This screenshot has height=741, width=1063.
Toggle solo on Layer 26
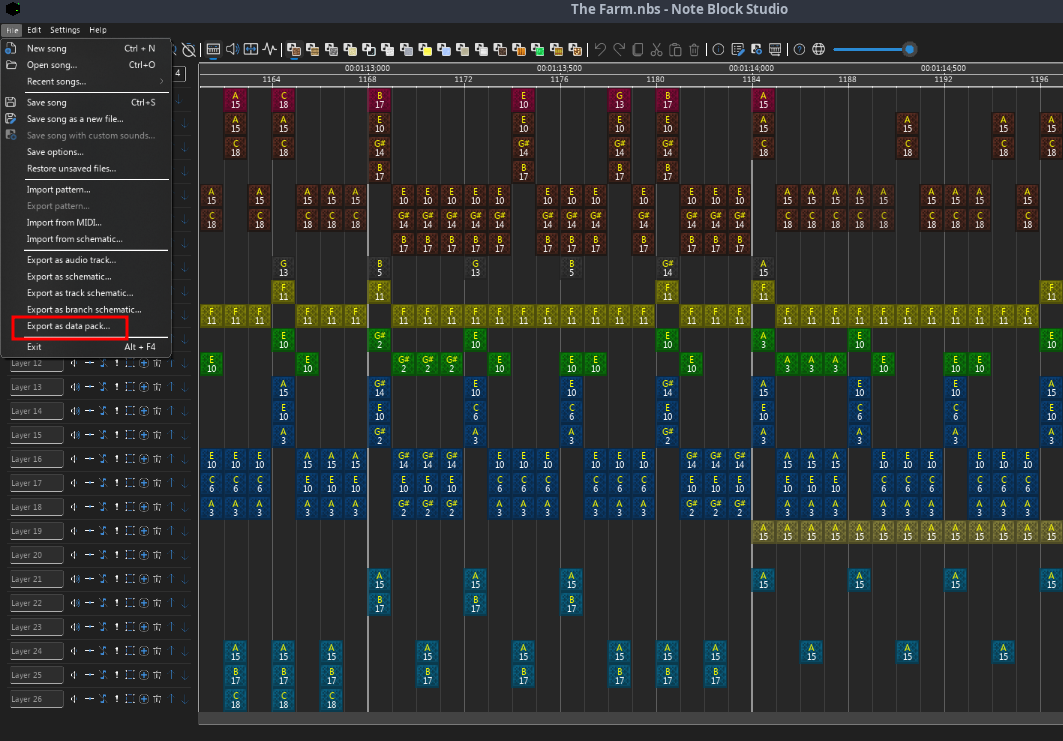[117, 699]
